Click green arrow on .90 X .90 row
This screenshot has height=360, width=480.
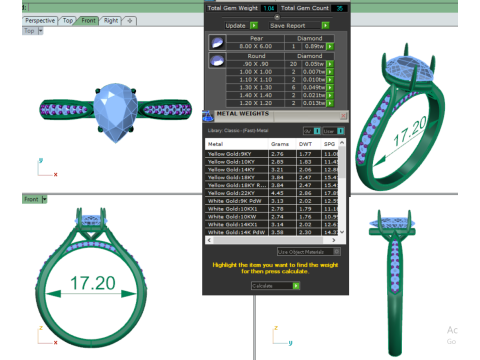pyautogui.click(x=330, y=64)
